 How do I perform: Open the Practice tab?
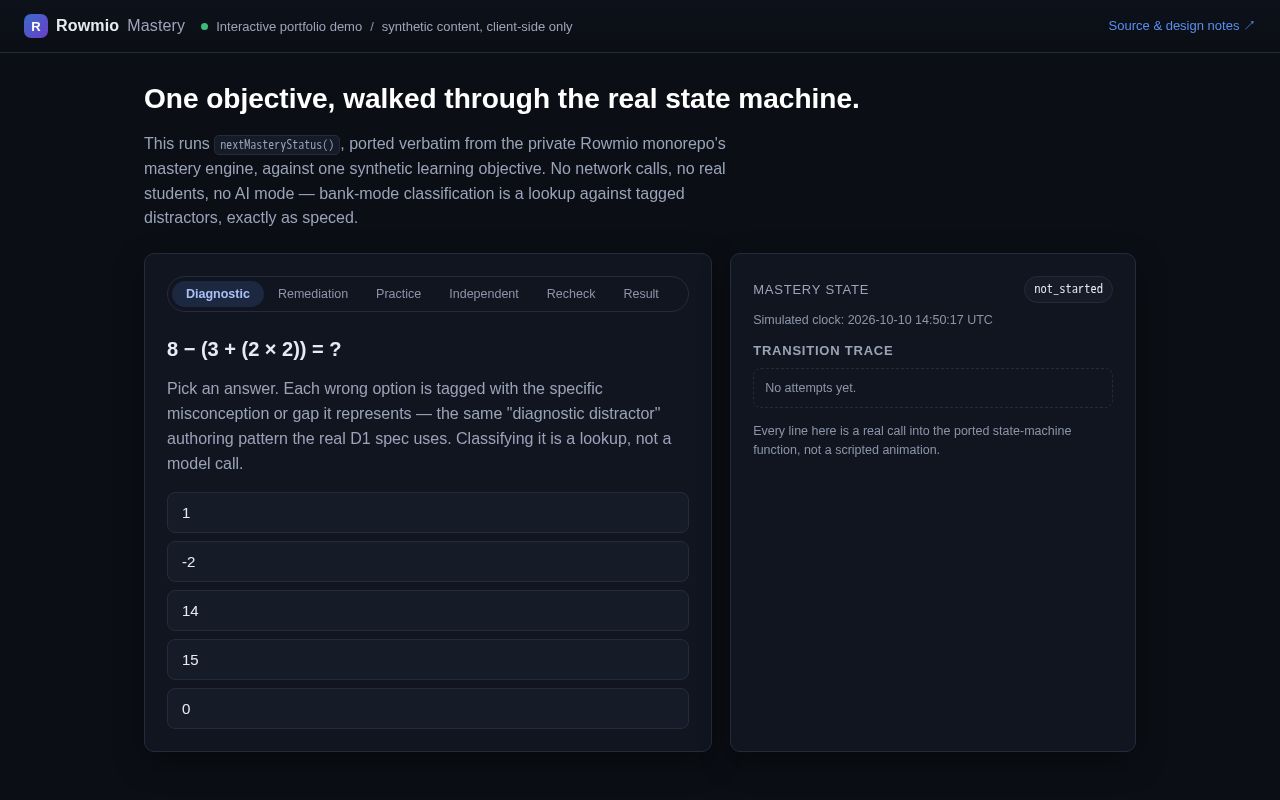[x=398, y=294]
